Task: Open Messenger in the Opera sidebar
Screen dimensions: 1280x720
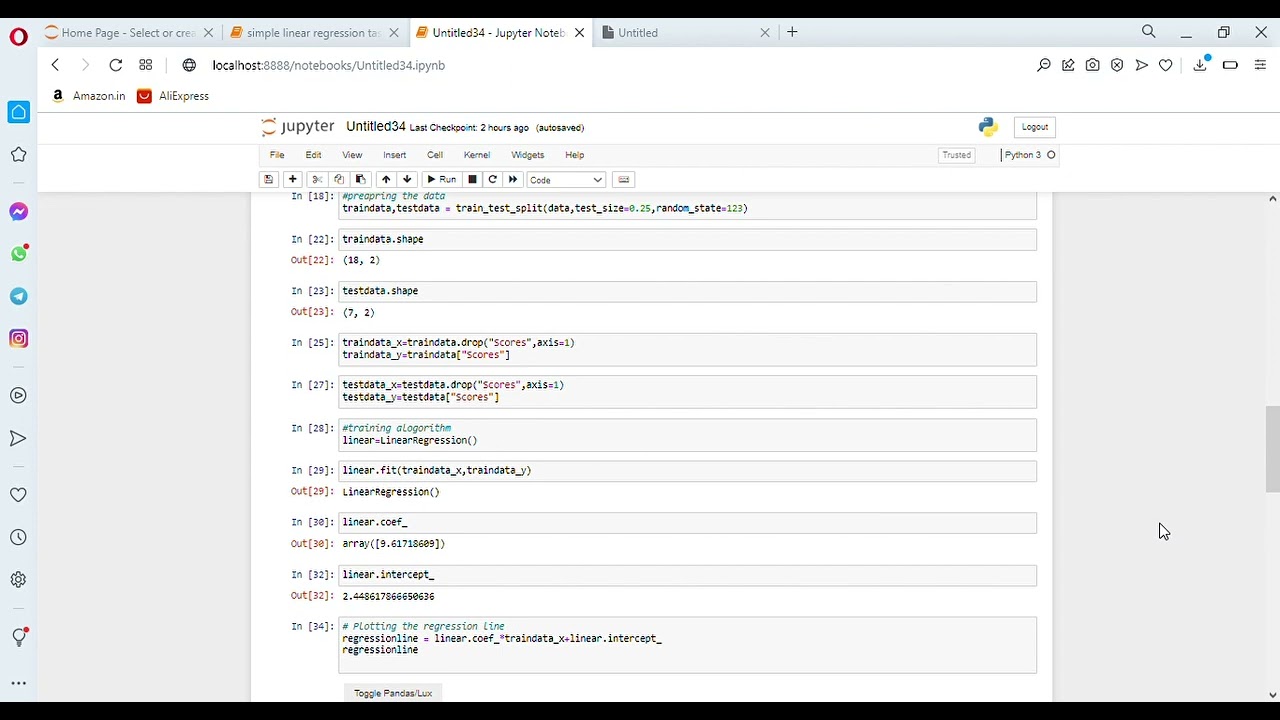Action: coord(18,212)
